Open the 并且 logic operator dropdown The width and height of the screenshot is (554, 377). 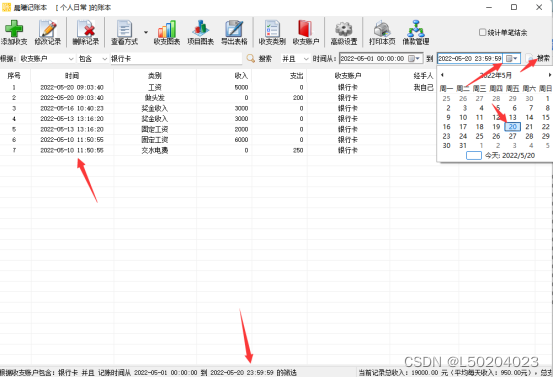click(x=295, y=59)
